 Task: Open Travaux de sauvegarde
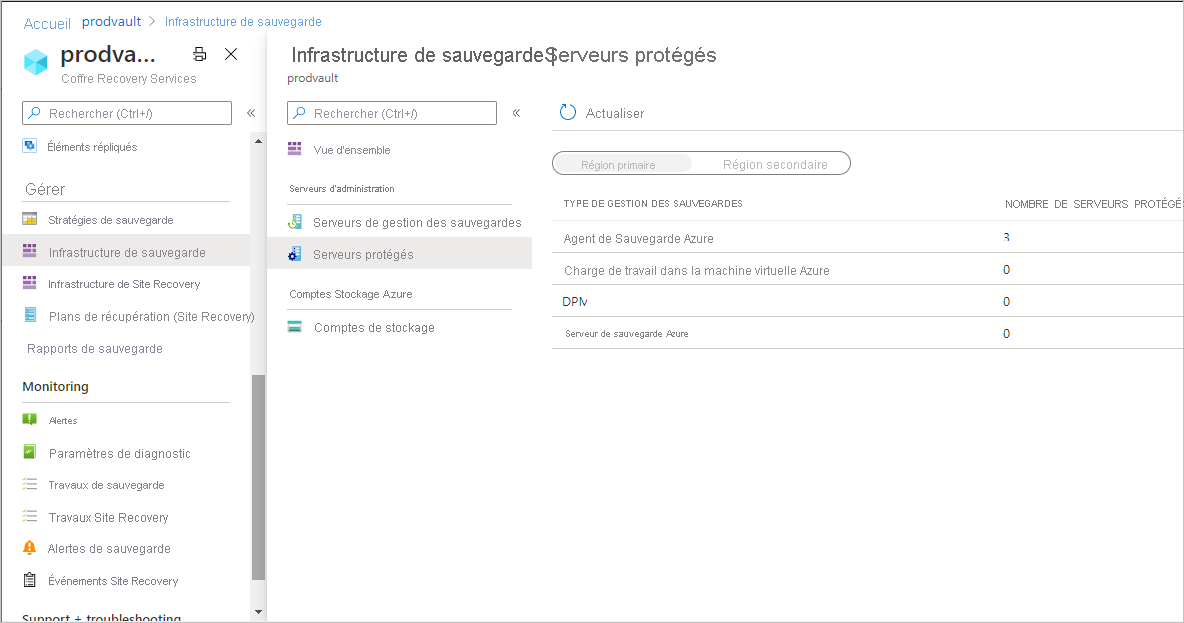point(109,485)
